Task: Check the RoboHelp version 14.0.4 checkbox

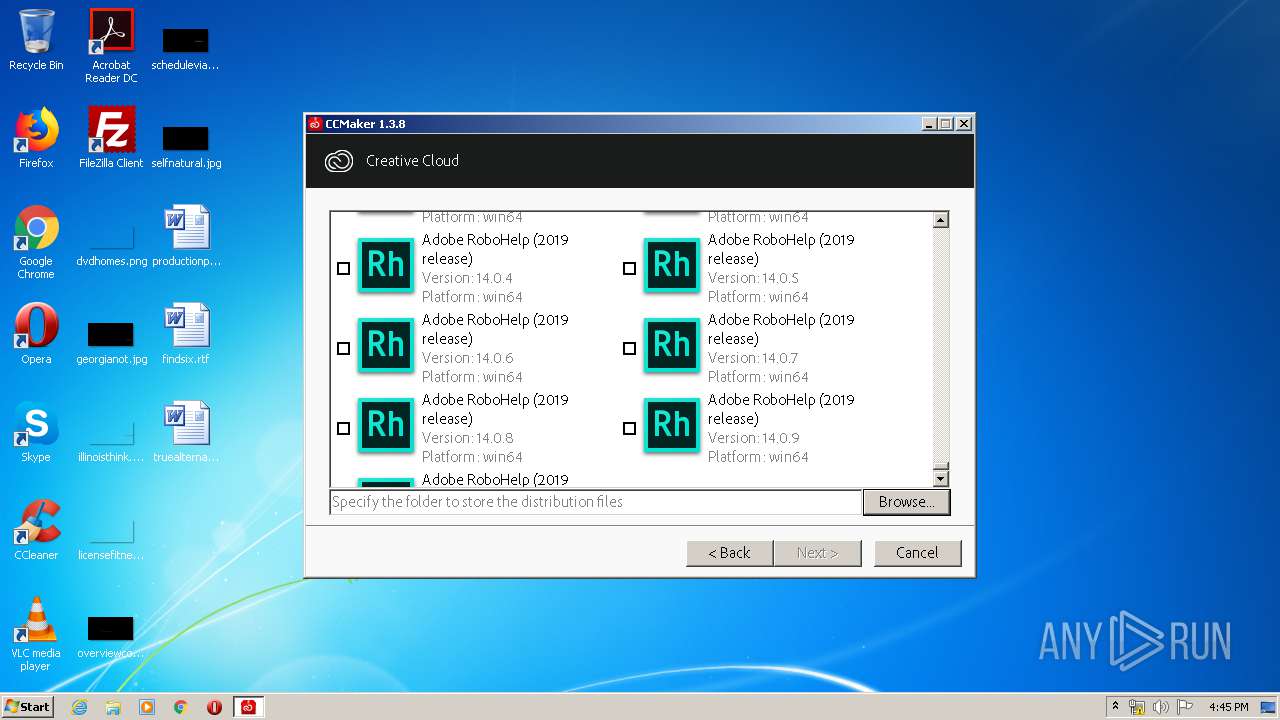Action: tap(343, 268)
